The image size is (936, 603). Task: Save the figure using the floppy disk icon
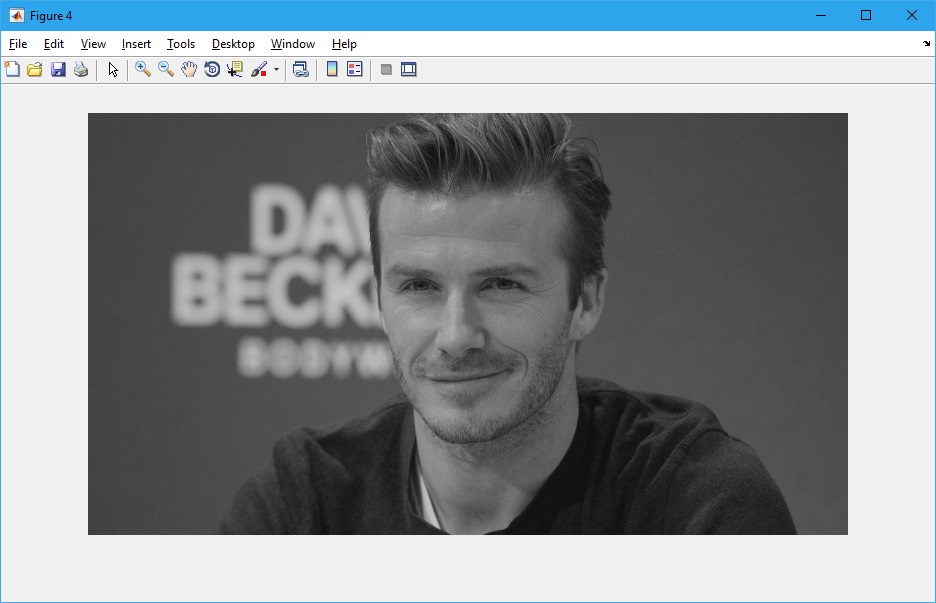(58, 69)
